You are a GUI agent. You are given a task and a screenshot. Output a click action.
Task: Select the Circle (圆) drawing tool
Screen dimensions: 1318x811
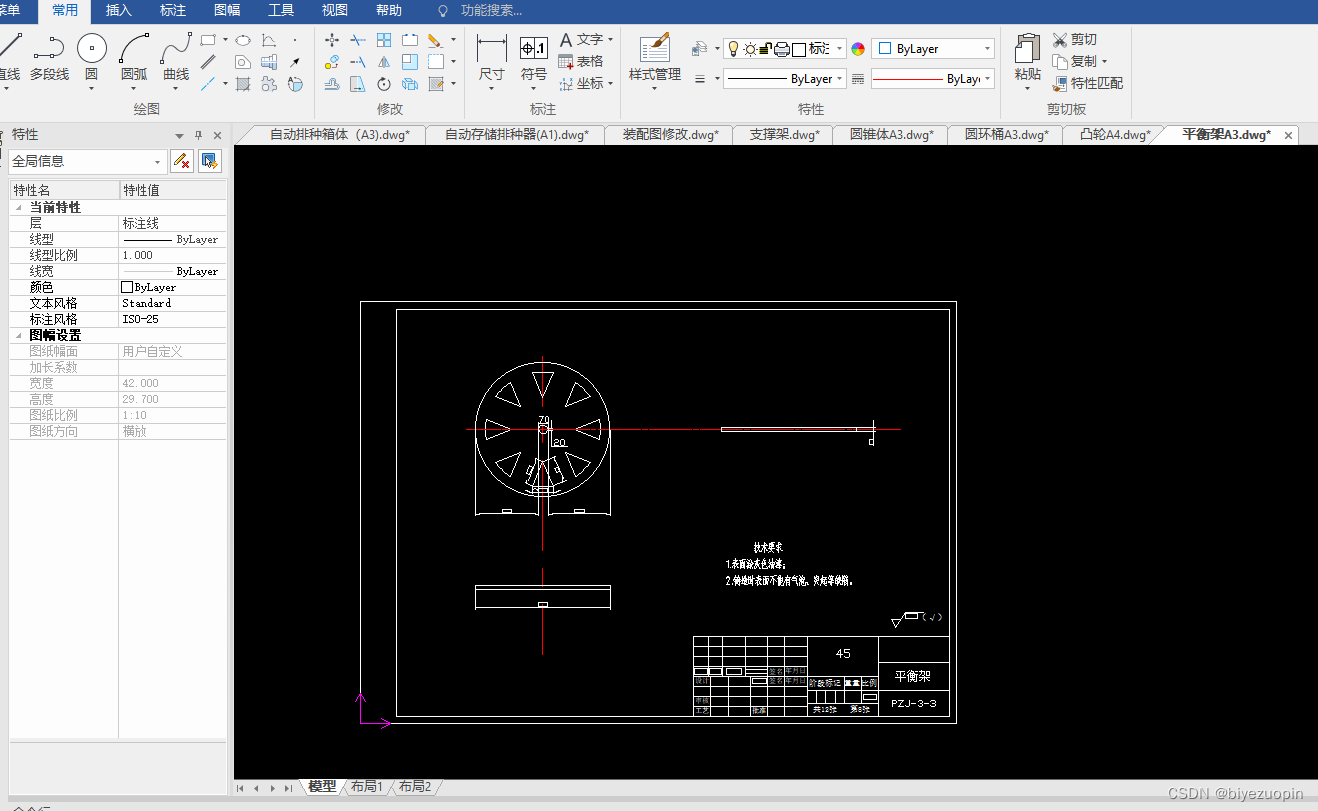(92, 57)
